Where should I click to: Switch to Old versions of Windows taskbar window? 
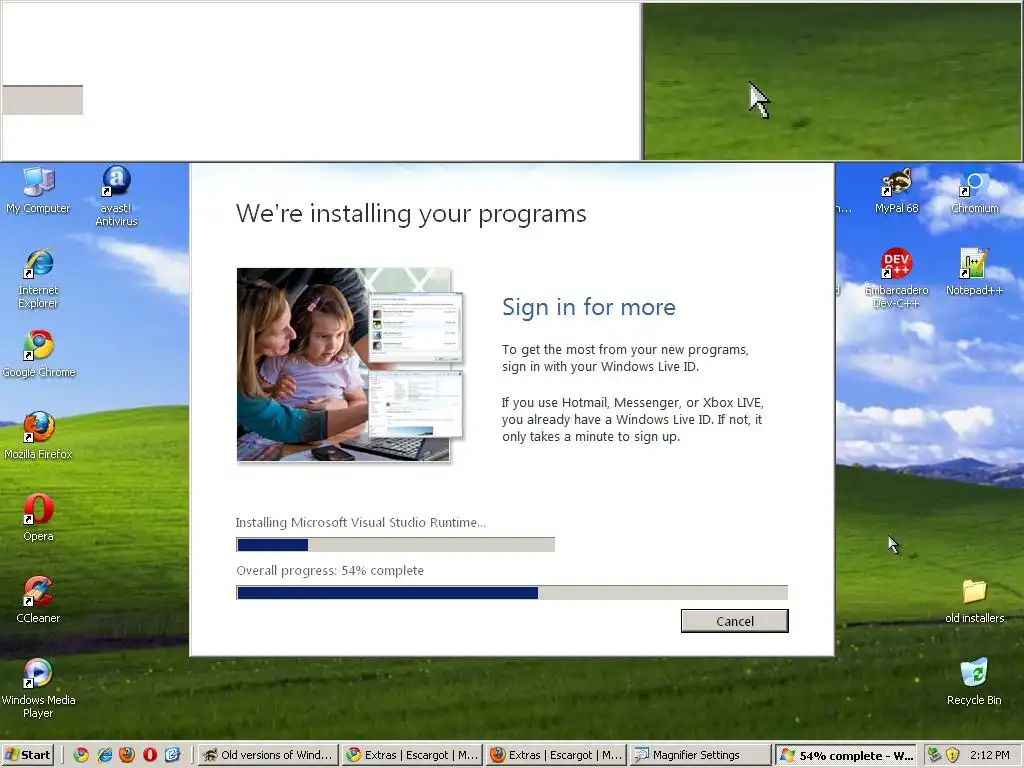[x=268, y=755]
